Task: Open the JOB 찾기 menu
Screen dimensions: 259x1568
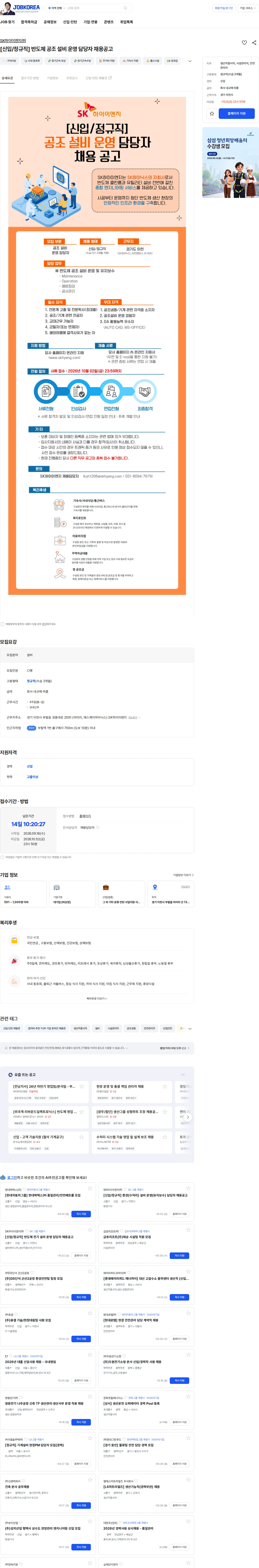Action: [x=7, y=22]
